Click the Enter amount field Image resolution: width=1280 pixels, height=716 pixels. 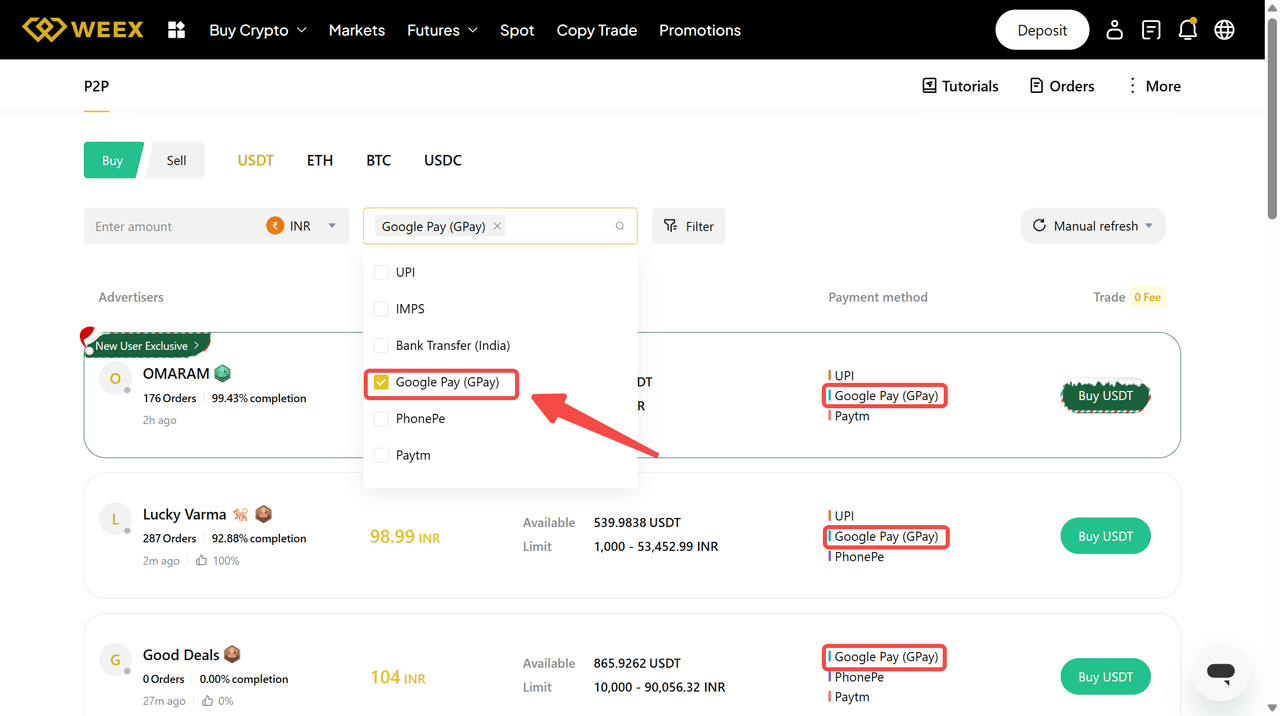170,226
